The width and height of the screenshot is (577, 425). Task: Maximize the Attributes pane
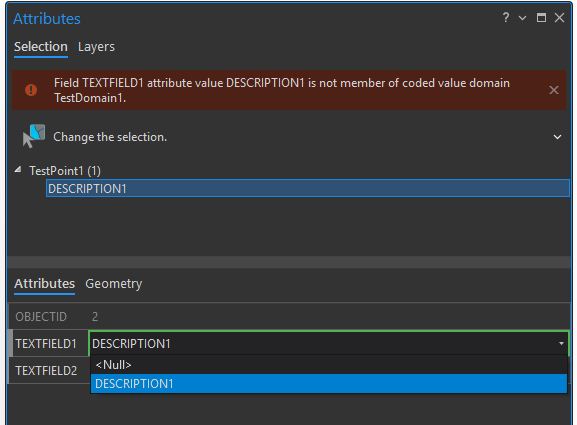tap(541, 18)
